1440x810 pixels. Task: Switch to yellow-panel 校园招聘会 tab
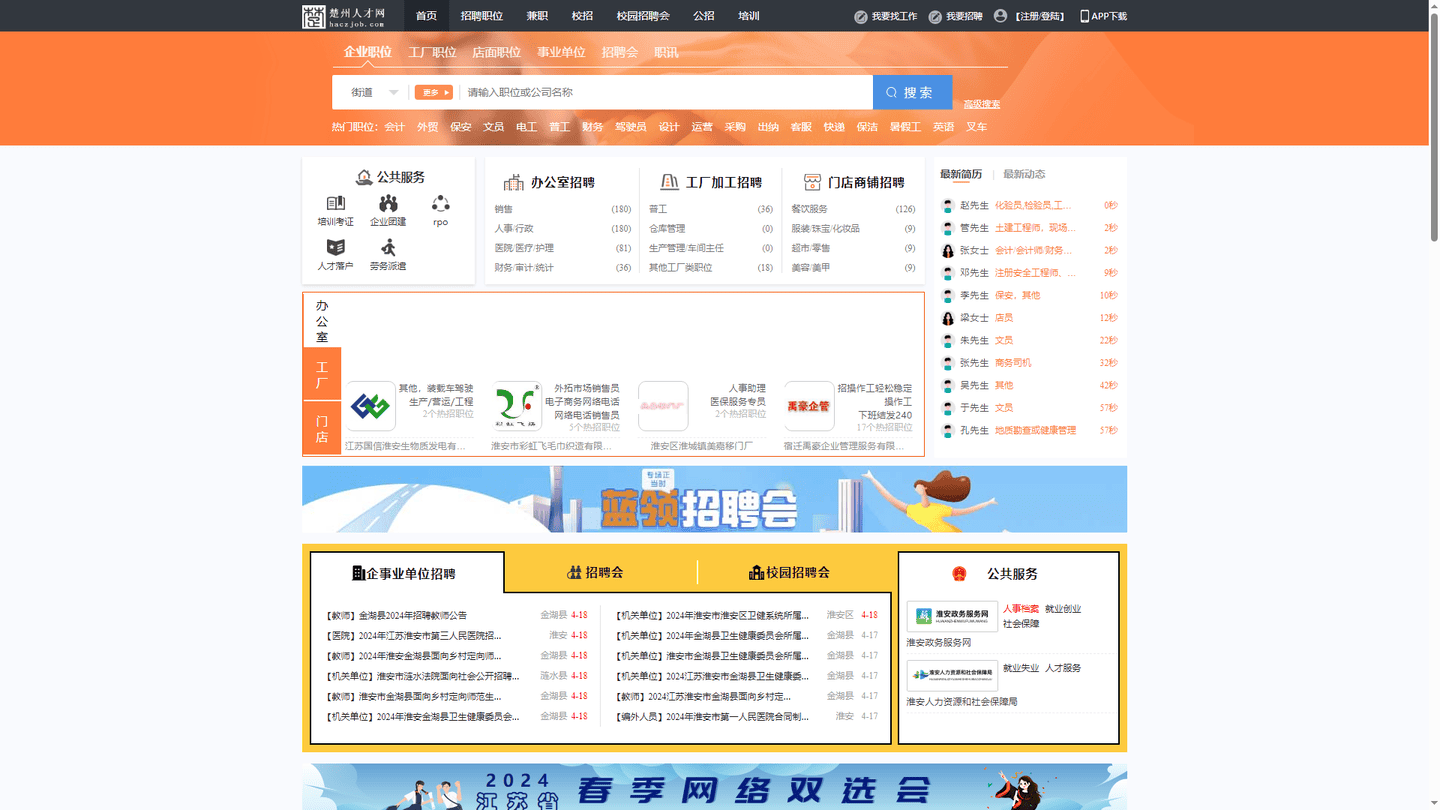(x=789, y=573)
